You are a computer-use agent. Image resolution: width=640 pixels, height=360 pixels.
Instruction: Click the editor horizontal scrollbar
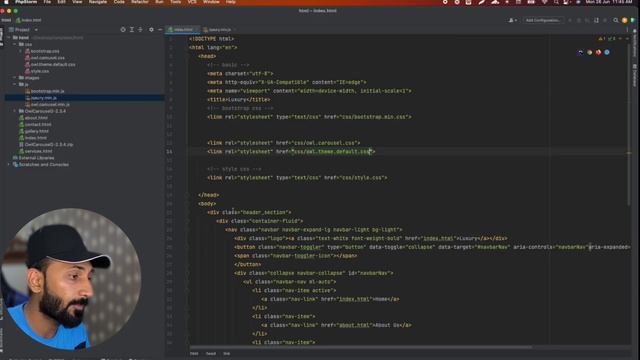pos(361,347)
